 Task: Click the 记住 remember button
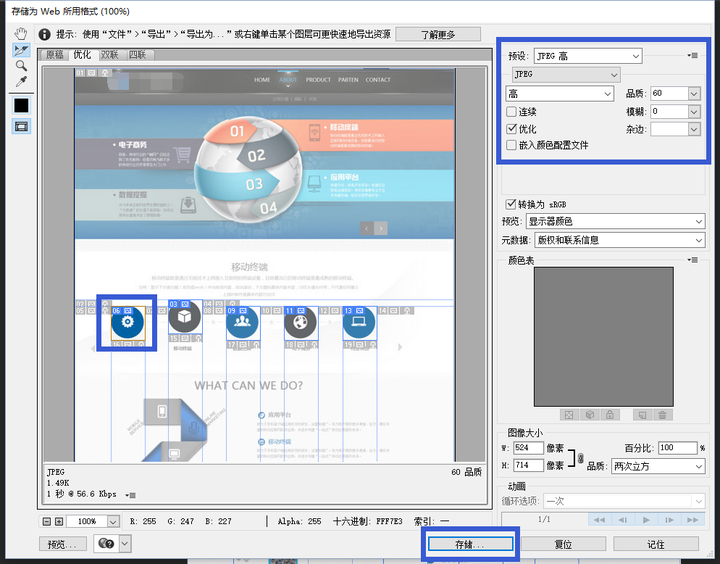[656, 544]
